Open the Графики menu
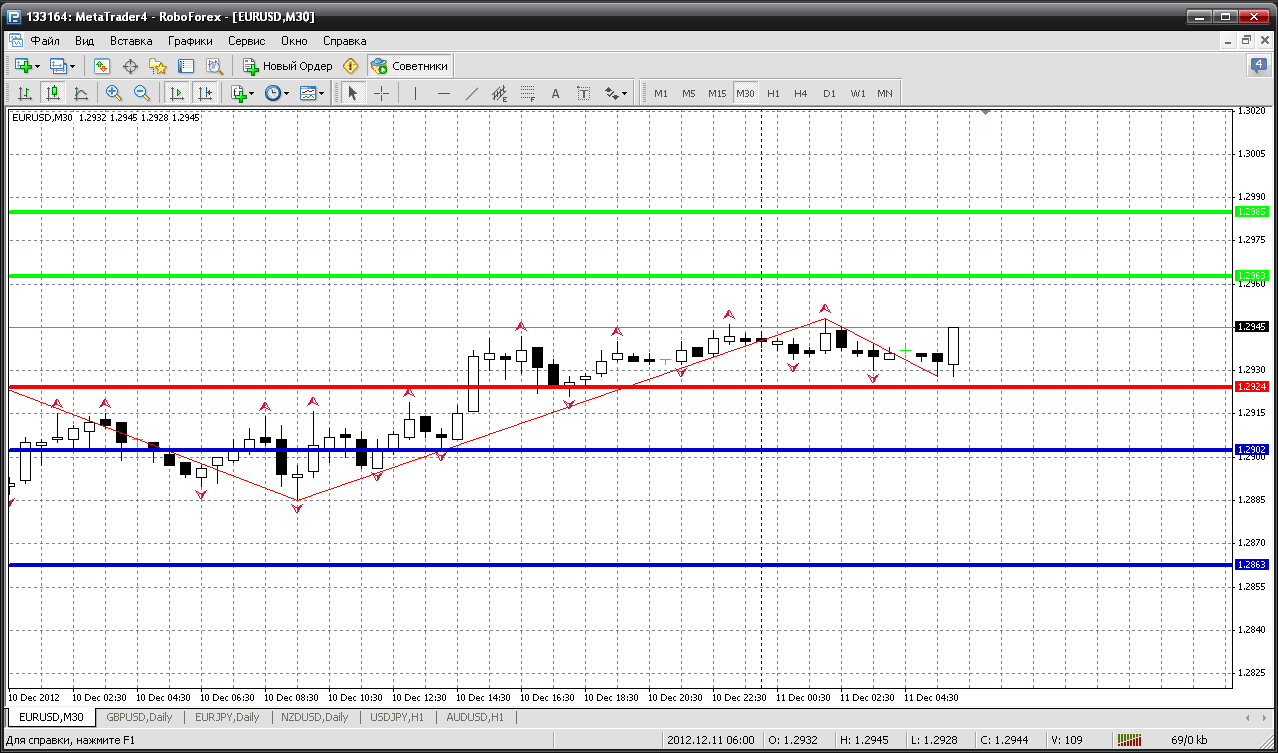 click(x=190, y=41)
